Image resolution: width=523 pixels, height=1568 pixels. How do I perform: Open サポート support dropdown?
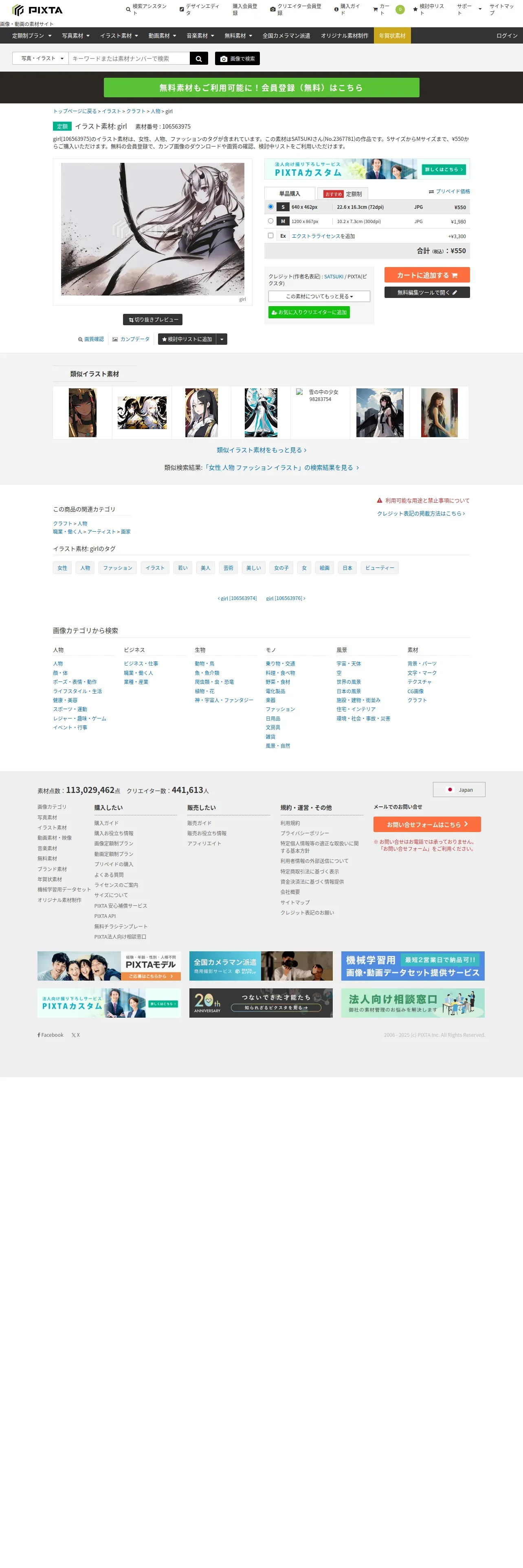pos(469,9)
